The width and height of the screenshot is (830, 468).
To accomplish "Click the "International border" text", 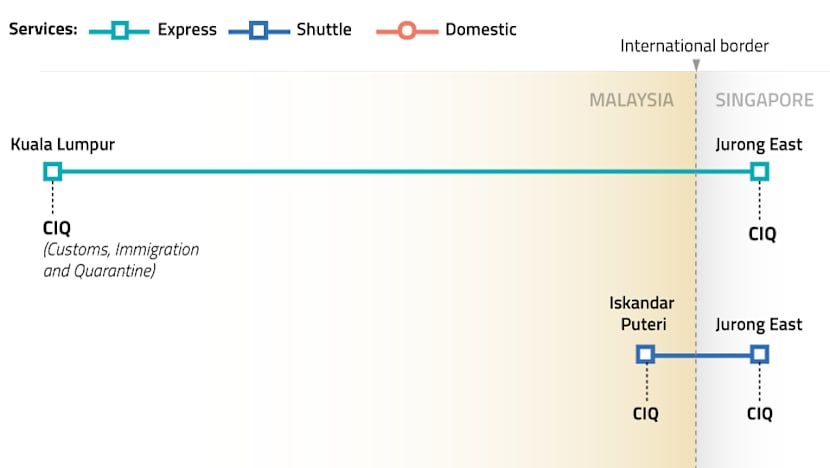I will click(695, 46).
